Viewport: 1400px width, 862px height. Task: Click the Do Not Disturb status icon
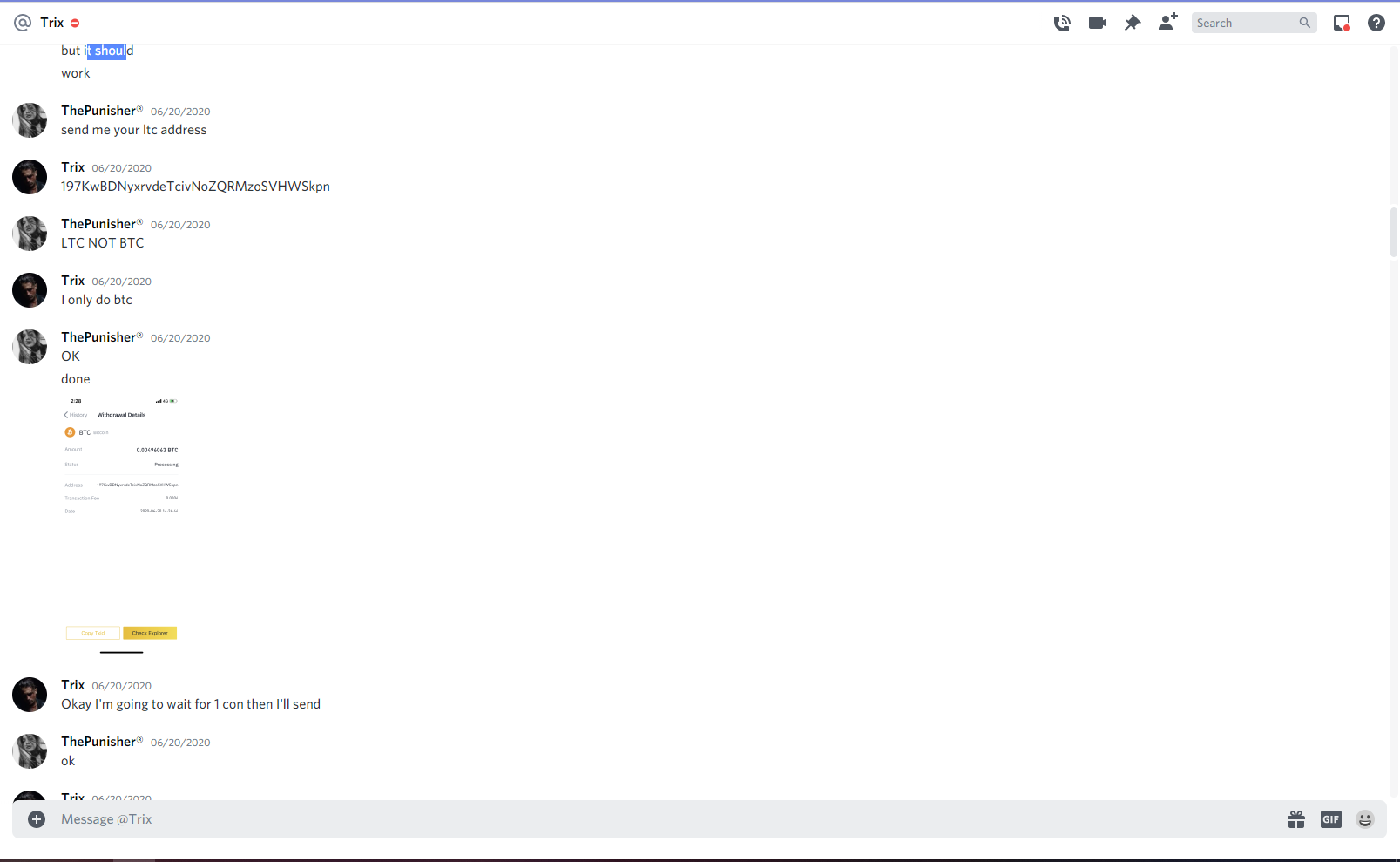tap(75, 24)
